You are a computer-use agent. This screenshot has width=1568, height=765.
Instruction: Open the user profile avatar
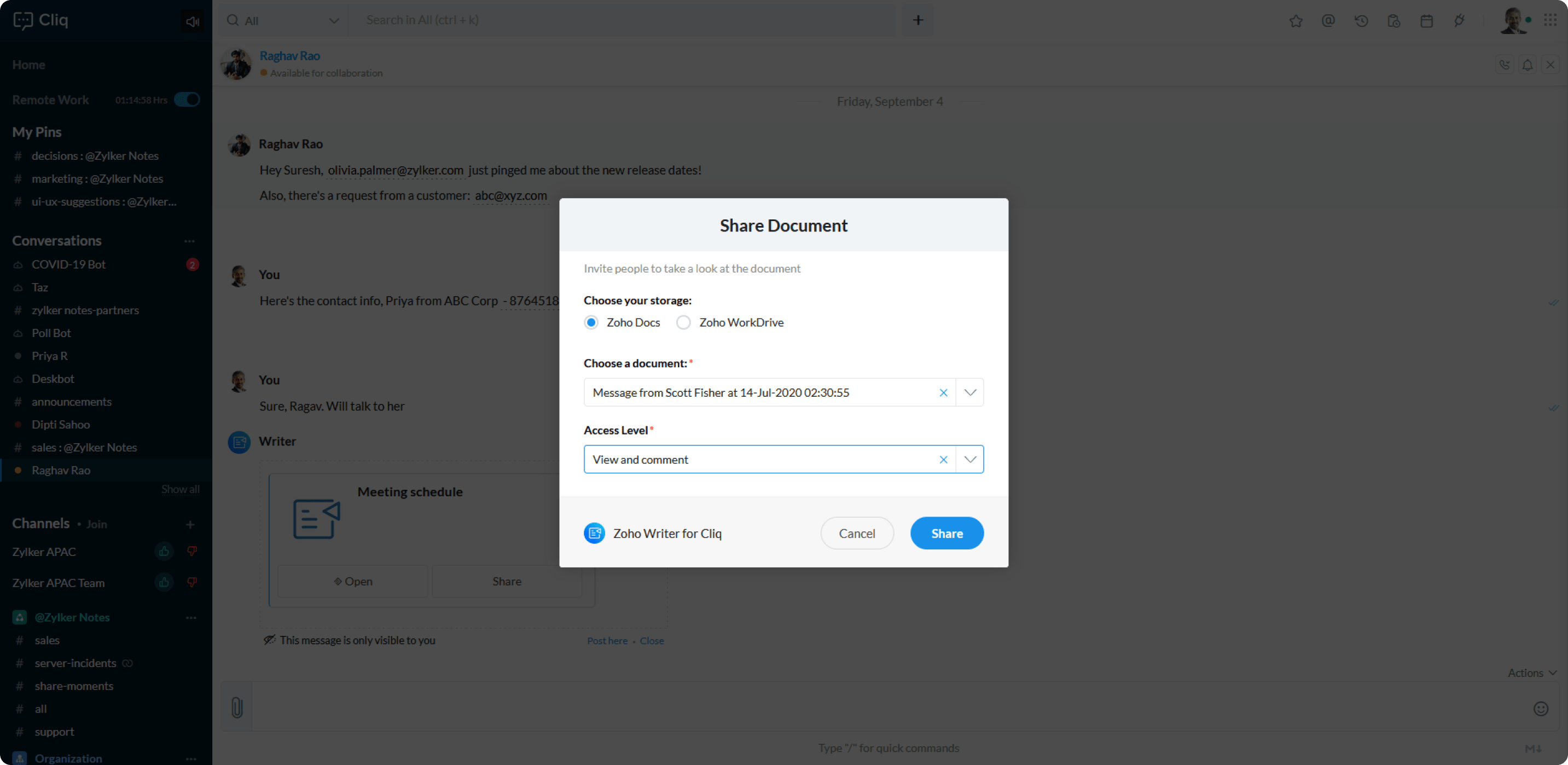1513,21
